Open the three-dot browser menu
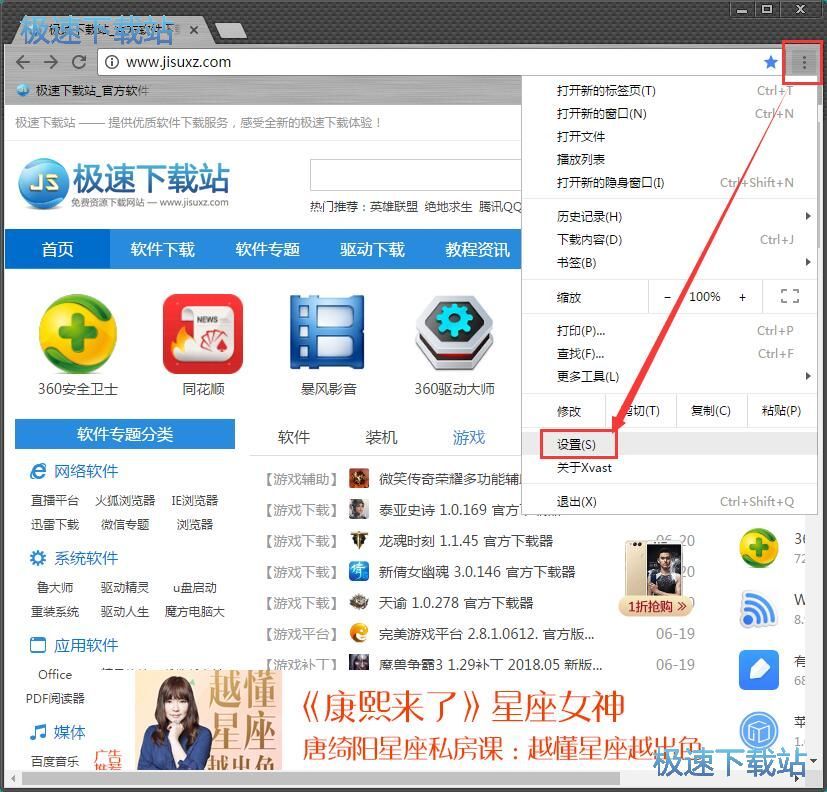 pyautogui.click(x=804, y=62)
